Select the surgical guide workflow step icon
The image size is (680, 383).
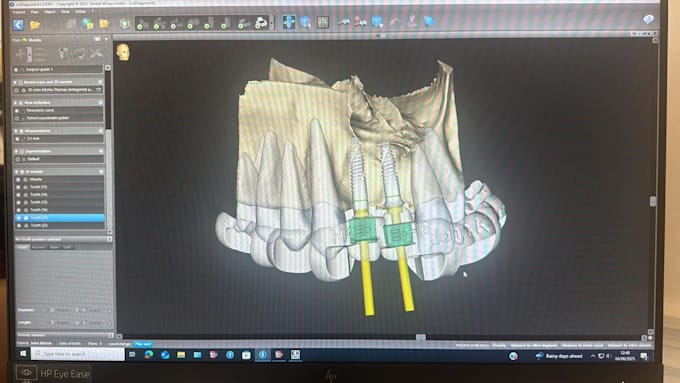tap(261, 23)
